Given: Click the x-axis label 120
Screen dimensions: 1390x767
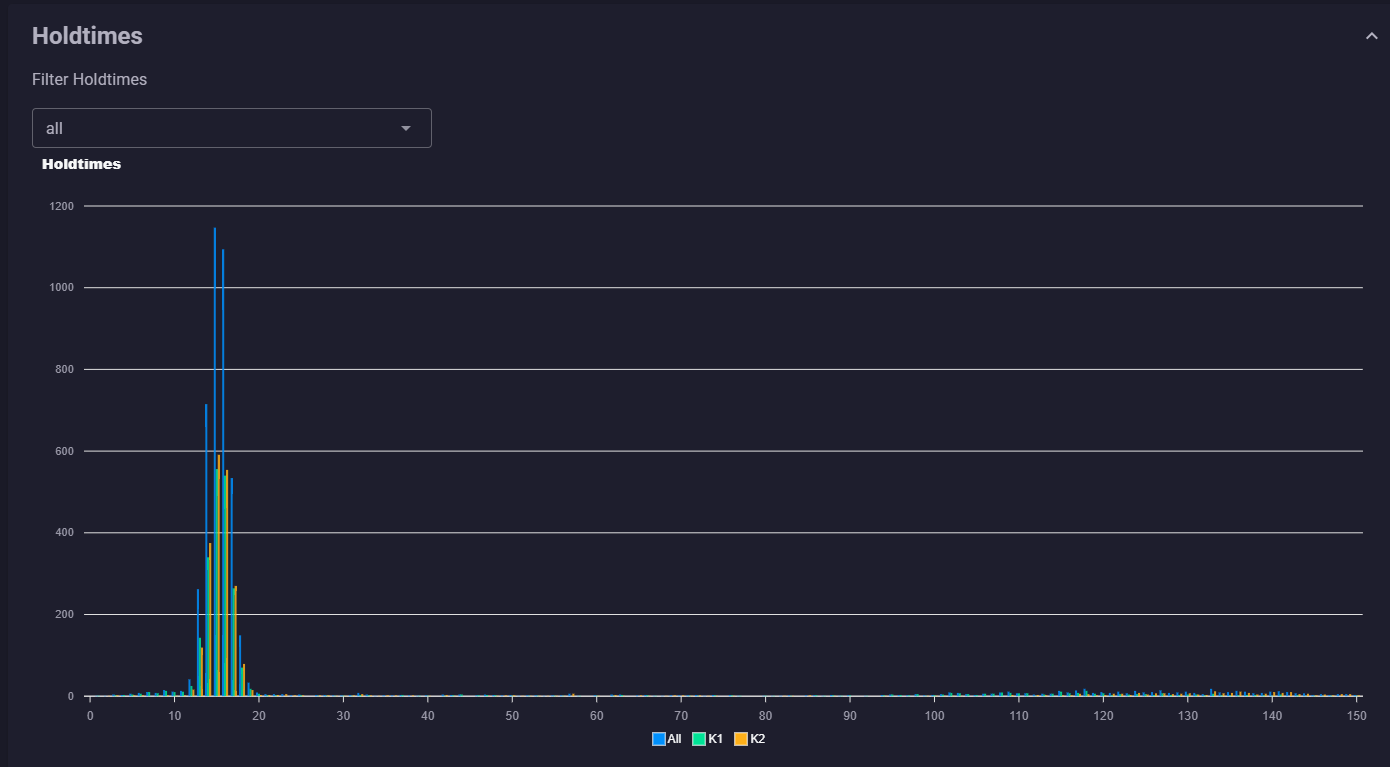Looking at the screenshot, I should (x=1103, y=716).
